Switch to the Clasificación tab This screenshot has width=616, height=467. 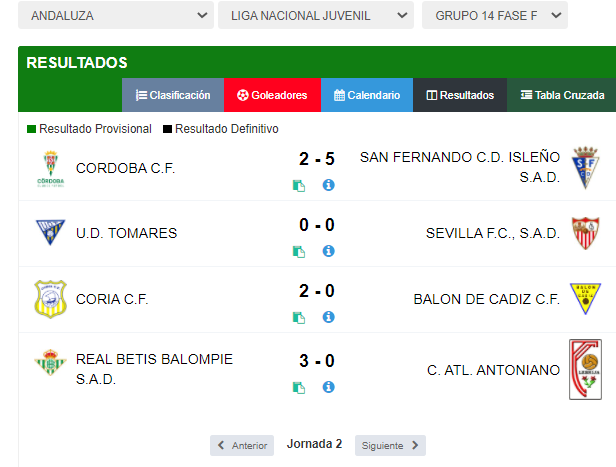point(173,95)
